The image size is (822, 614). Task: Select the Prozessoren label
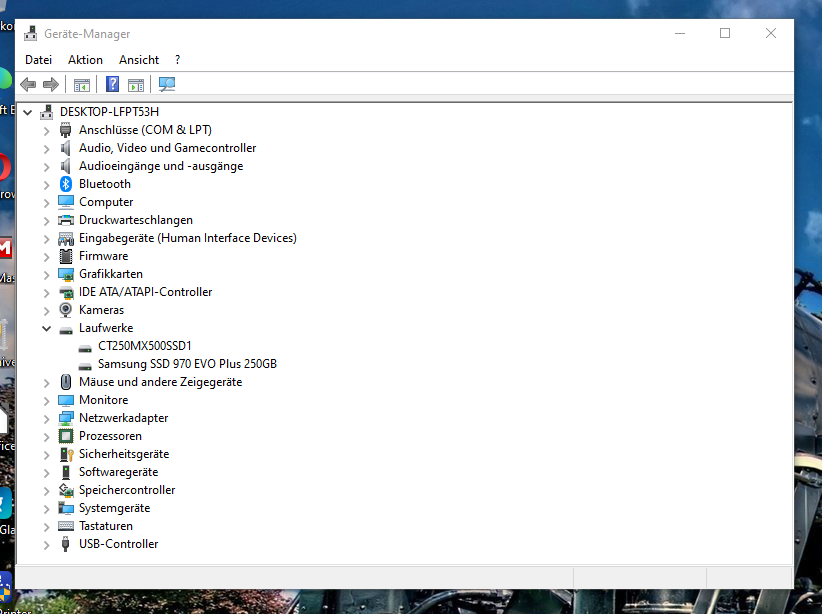pos(111,436)
